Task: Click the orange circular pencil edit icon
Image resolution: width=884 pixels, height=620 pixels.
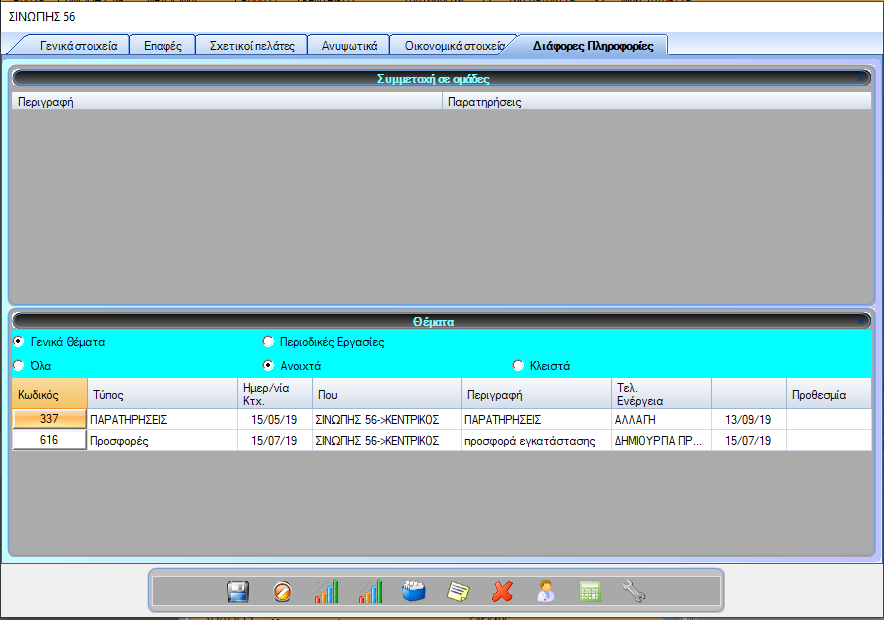Action: tap(282, 591)
